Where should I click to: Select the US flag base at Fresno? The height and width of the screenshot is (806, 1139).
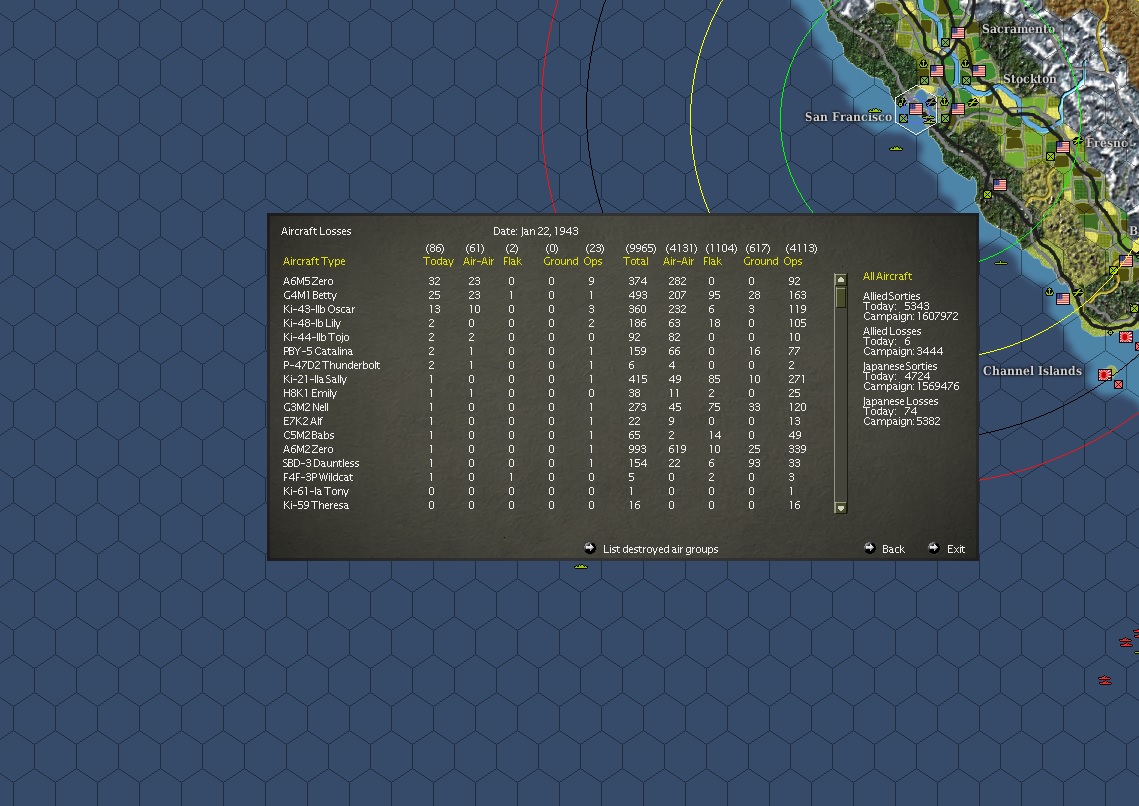pos(1063,147)
